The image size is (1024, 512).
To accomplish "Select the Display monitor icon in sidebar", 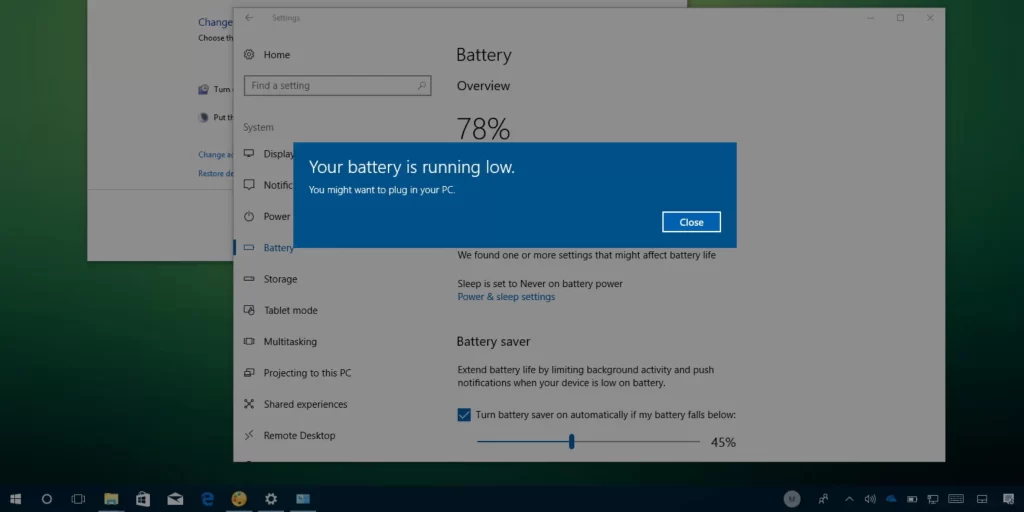I will pos(249,153).
